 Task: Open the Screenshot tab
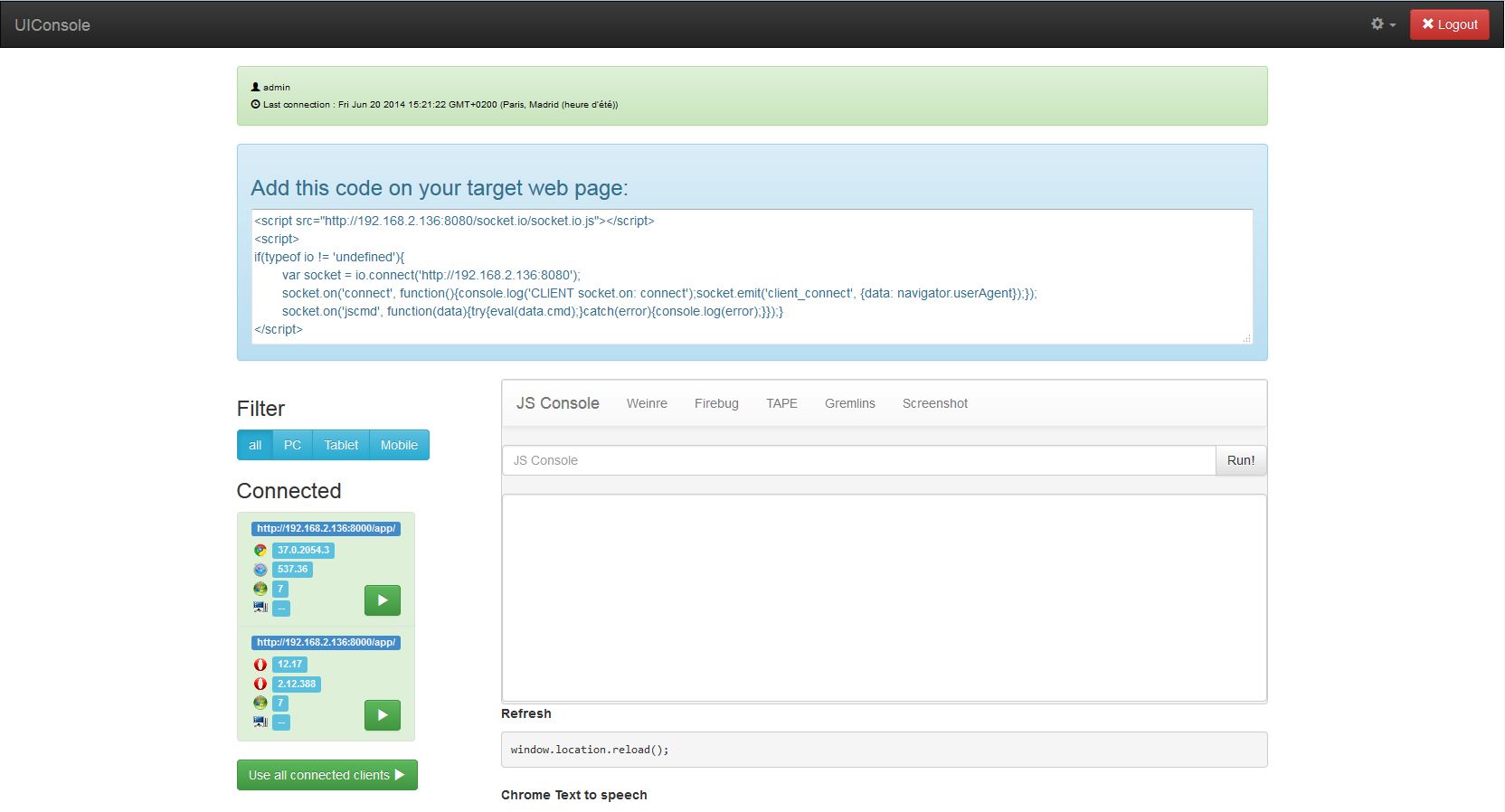coord(935,403)
